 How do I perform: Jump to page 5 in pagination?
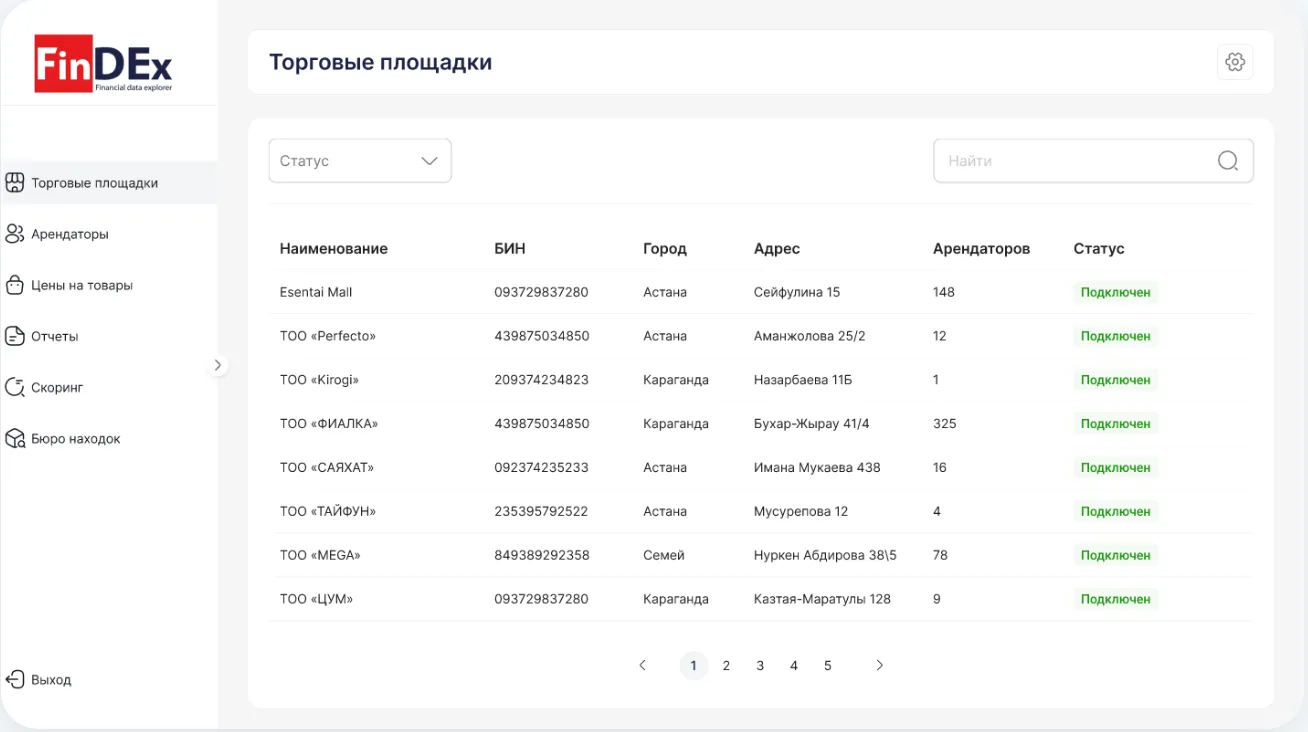point(828,666)
